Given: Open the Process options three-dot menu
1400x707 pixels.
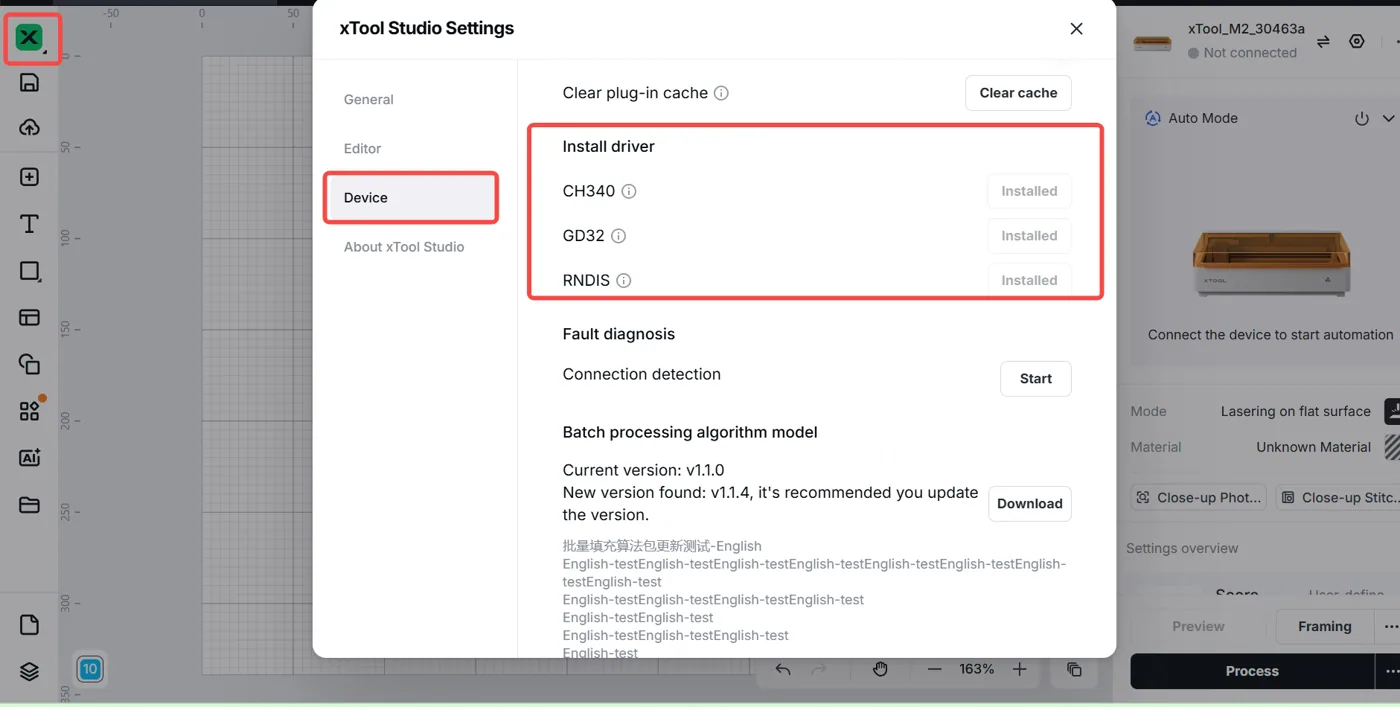Looking at the screenshot, I should tap(1391, 671).
